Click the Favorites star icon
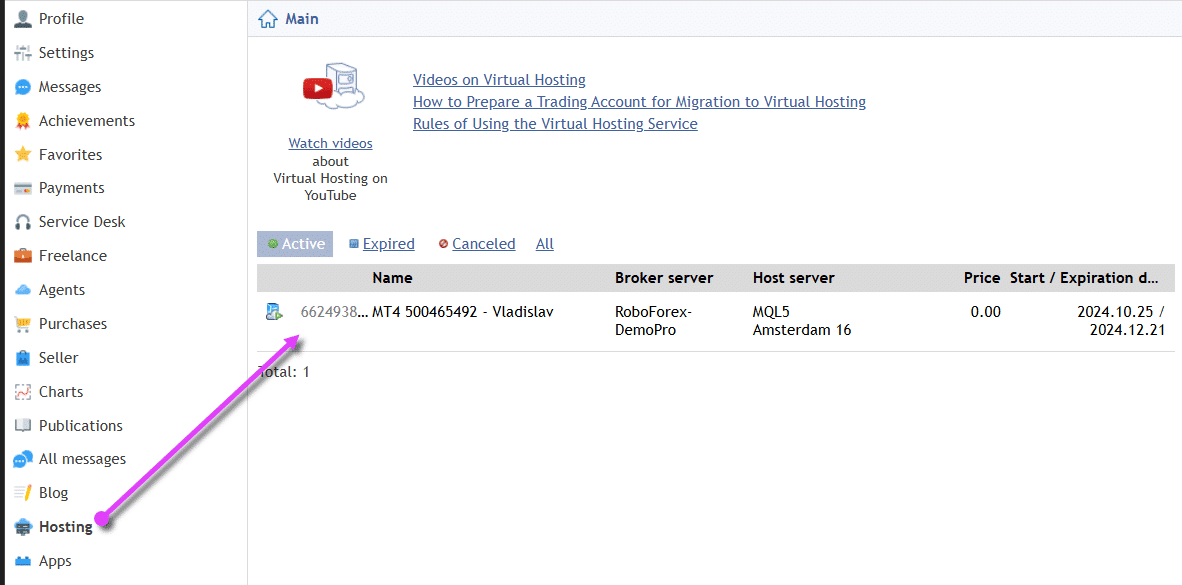 click(x=22, y=155)
